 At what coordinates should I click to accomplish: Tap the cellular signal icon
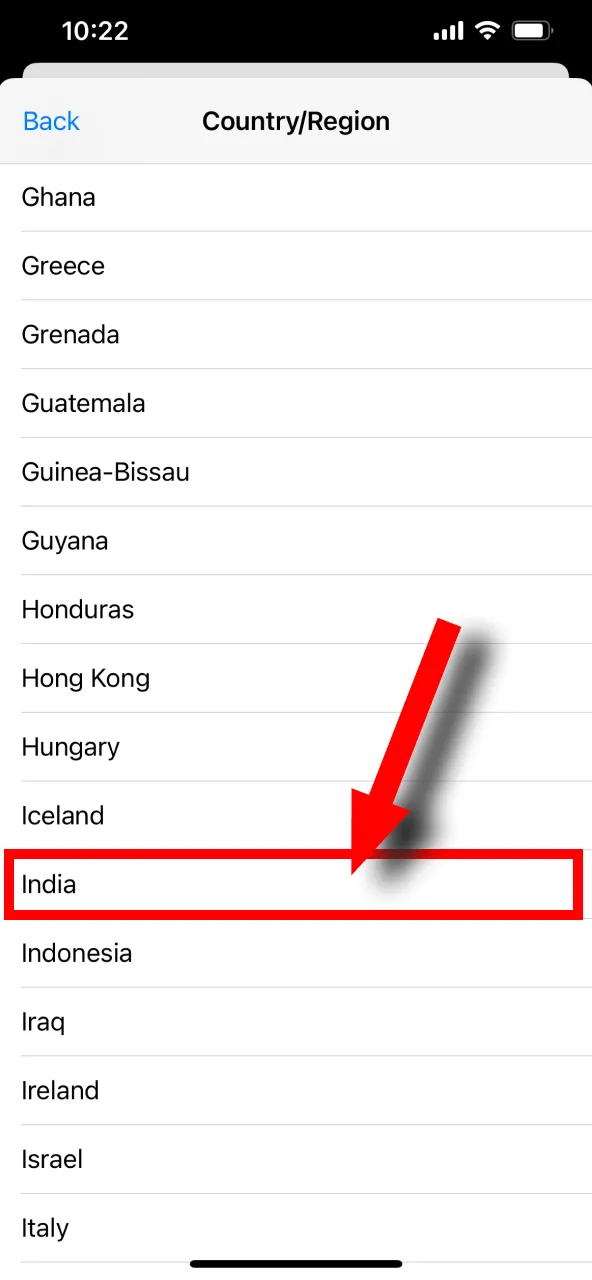447,30
